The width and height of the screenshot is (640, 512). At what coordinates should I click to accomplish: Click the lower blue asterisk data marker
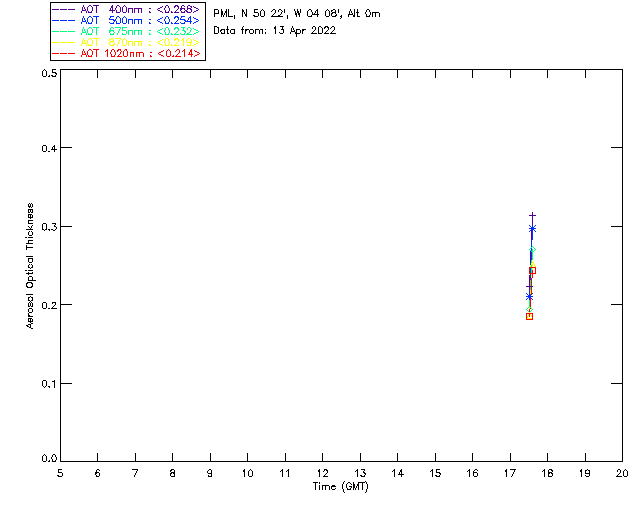point(529,297)
